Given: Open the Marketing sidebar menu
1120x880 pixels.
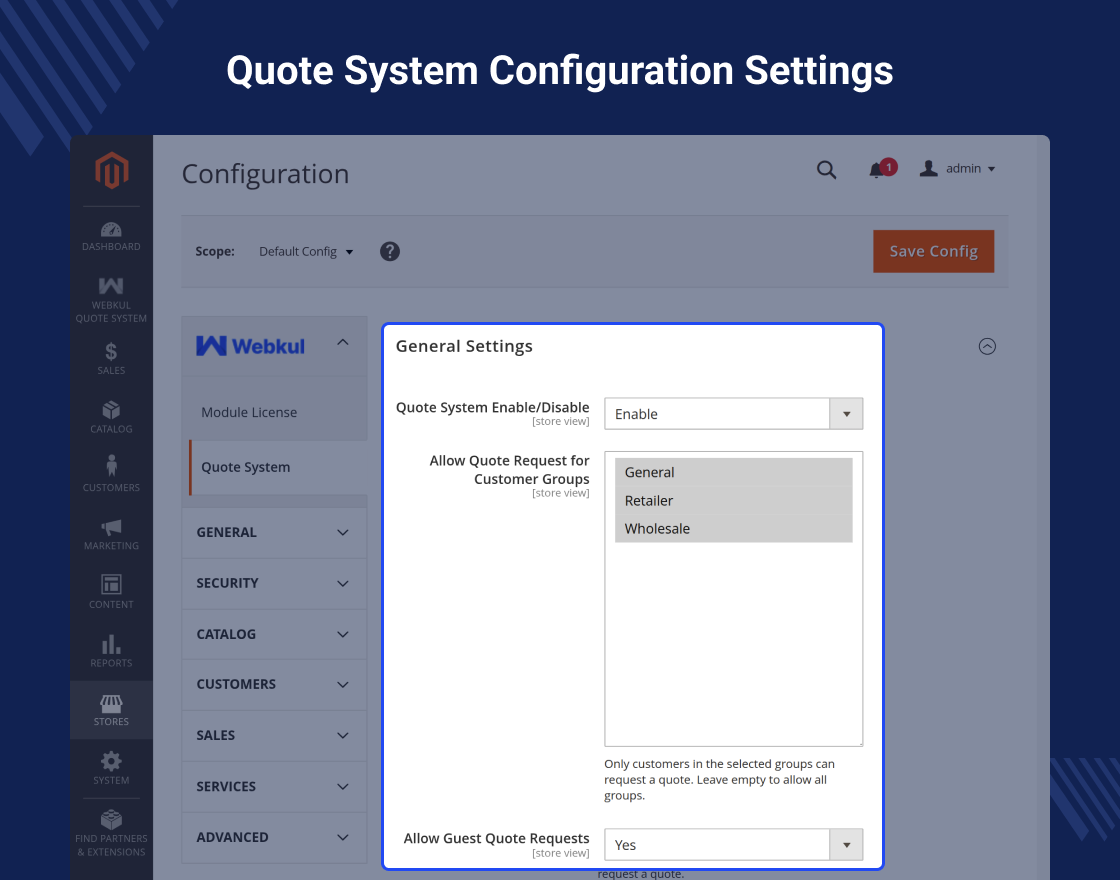Looking at the screenshot, I should 111,534.
